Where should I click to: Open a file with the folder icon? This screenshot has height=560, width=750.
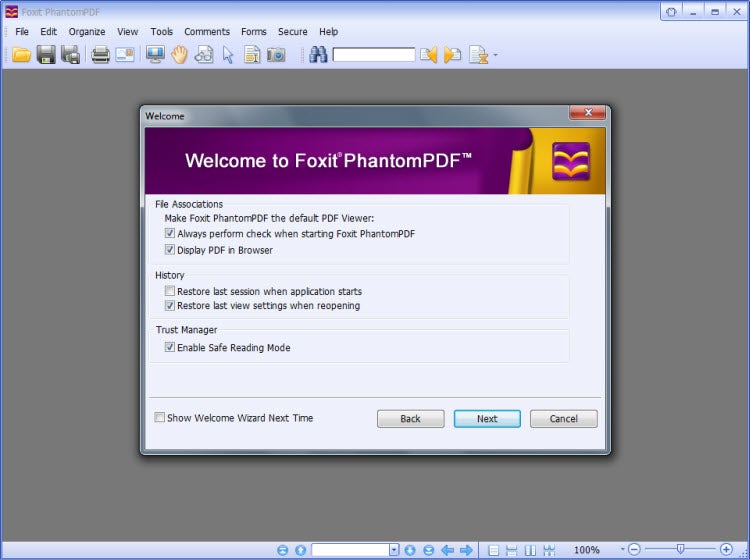pos(22,55)
